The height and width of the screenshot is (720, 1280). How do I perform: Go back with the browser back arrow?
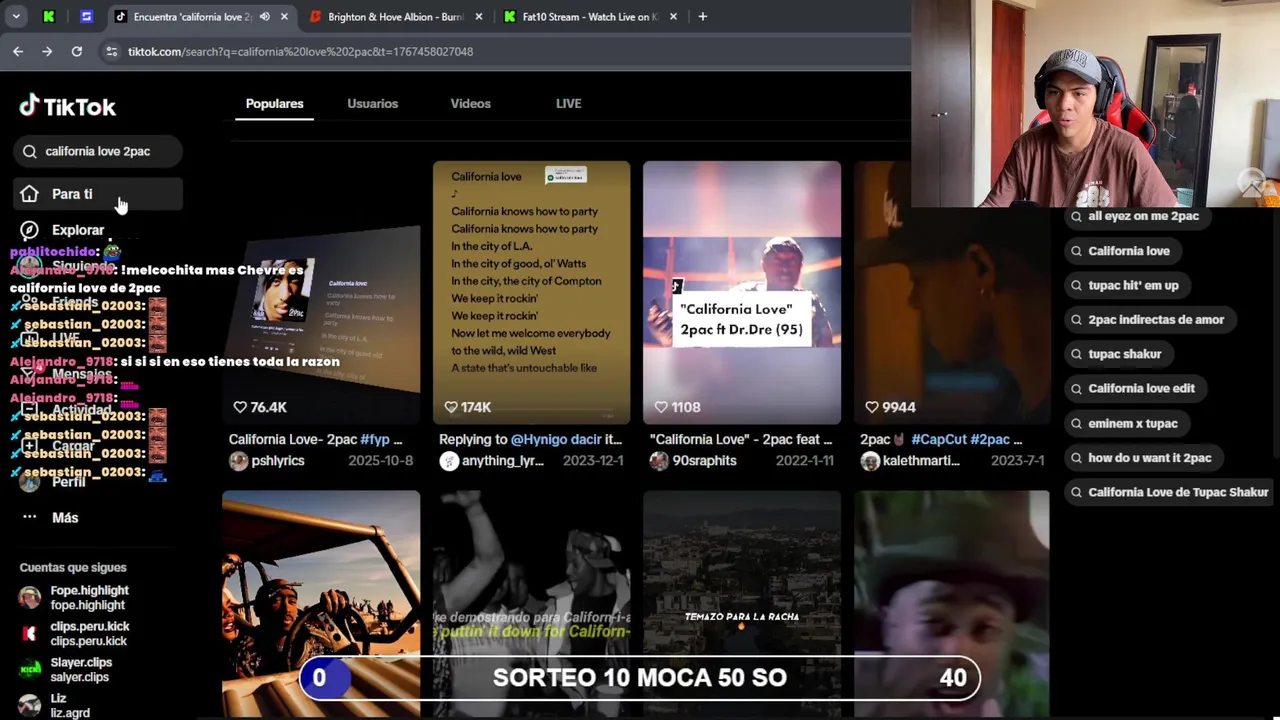click(18, 51)
